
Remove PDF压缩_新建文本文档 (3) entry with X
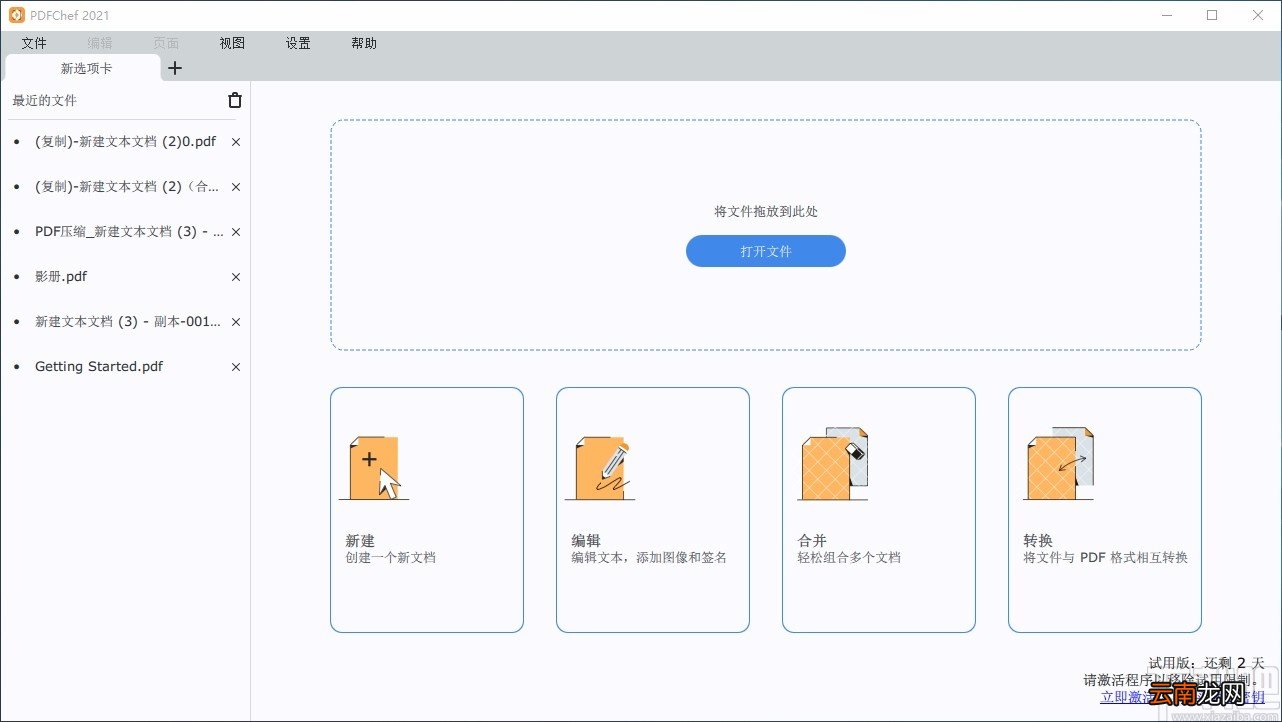(236, 232)
